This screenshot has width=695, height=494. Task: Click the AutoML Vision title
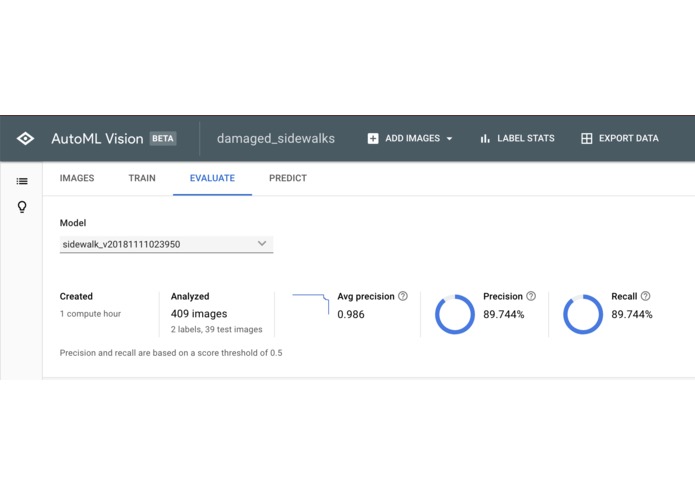click(x=98, y=139)
